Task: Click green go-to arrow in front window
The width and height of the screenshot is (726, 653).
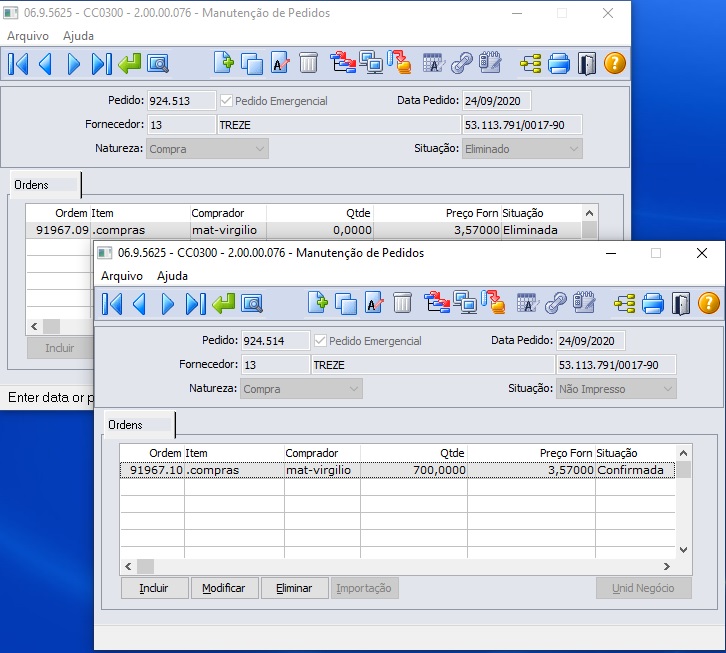Action: (x=224, y=304)
